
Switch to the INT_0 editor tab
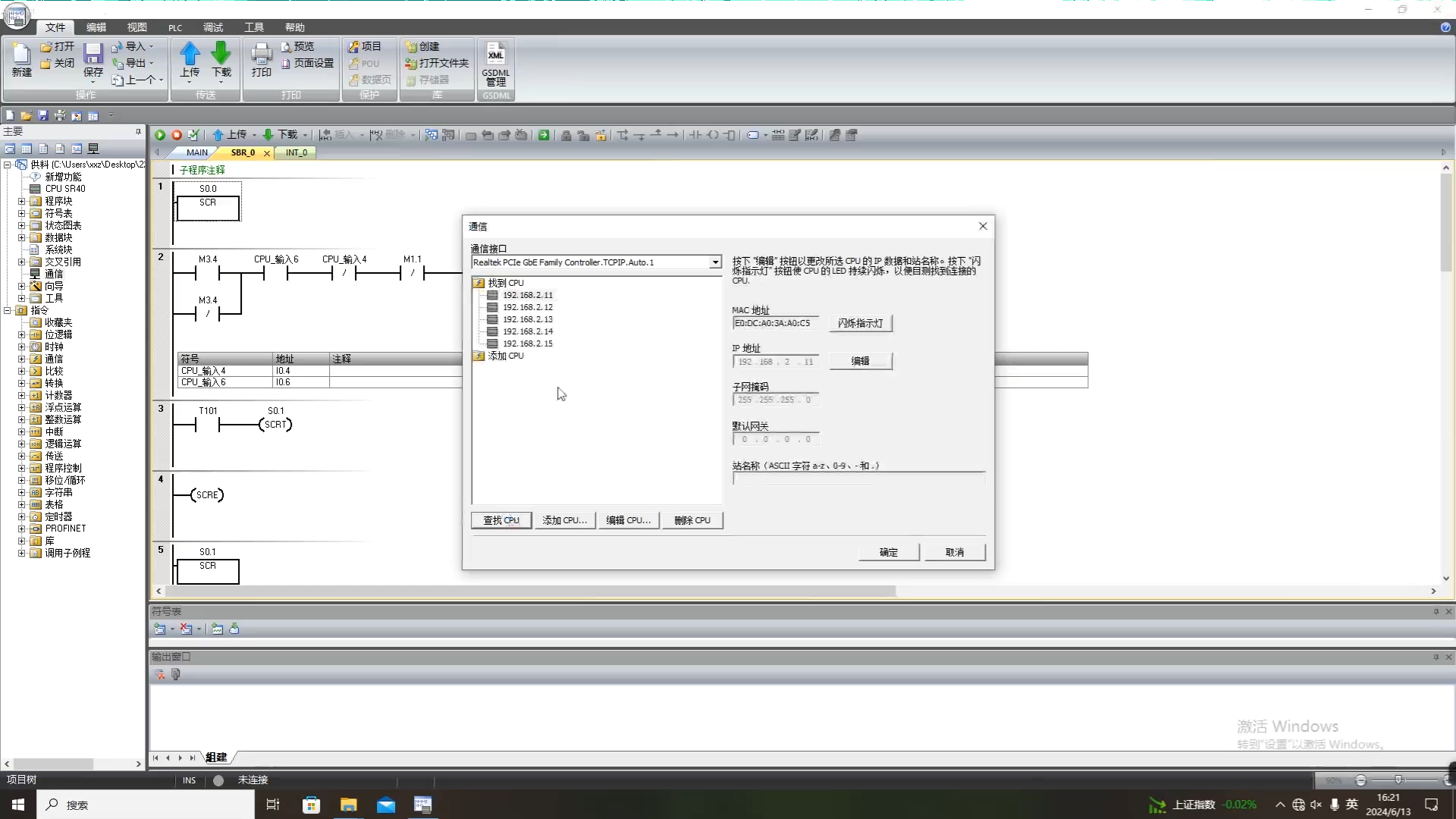coord(297,152)
